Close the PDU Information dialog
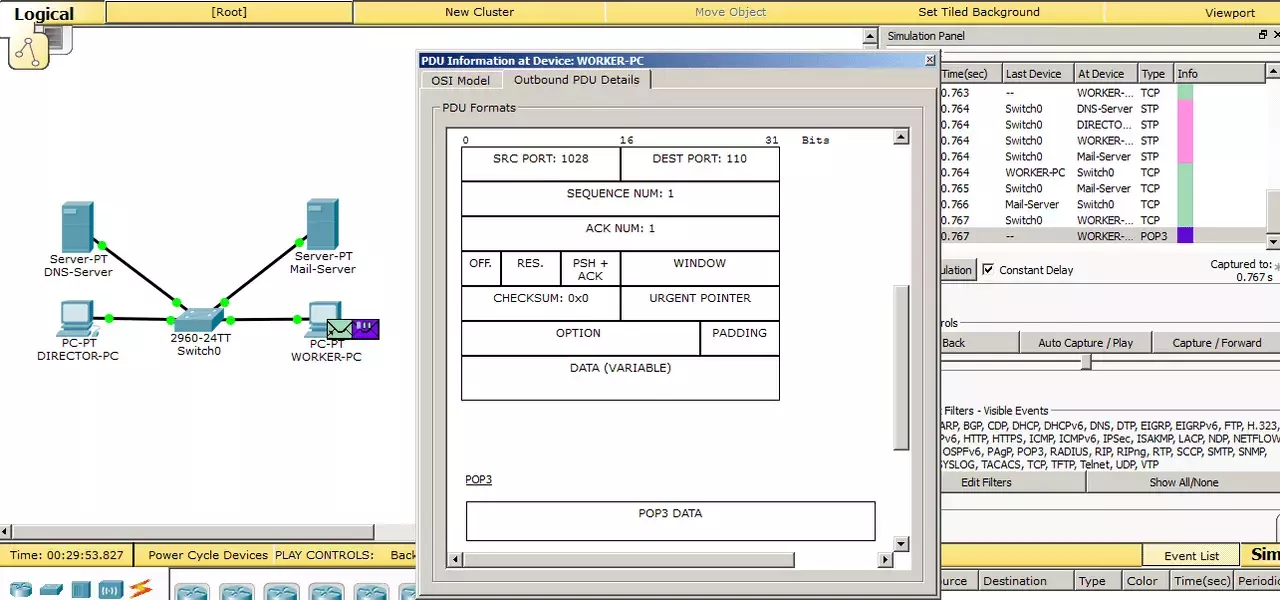This screenshot has width=1280, height=600. pyautogui.click(x=930, y=60)
